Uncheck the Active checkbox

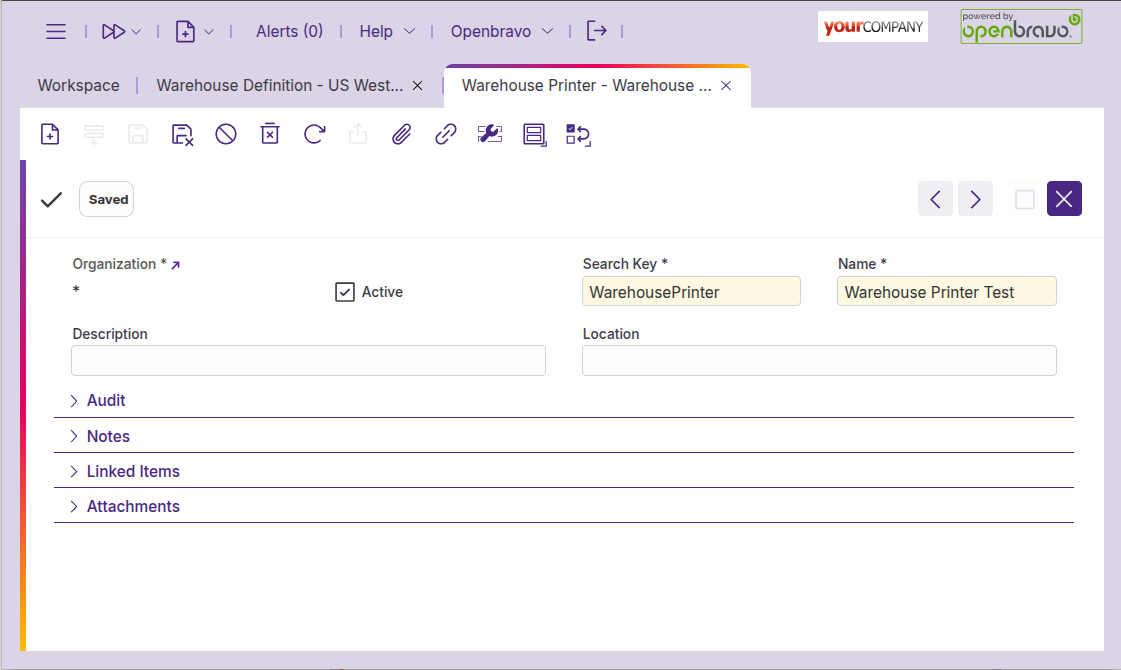[345, 291]
